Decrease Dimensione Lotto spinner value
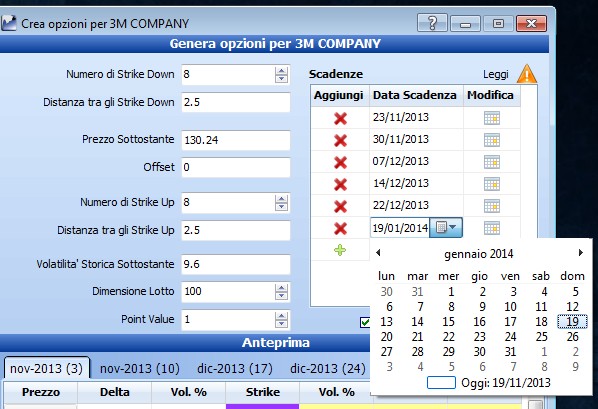The image size is (598, 409). point(281,296)
